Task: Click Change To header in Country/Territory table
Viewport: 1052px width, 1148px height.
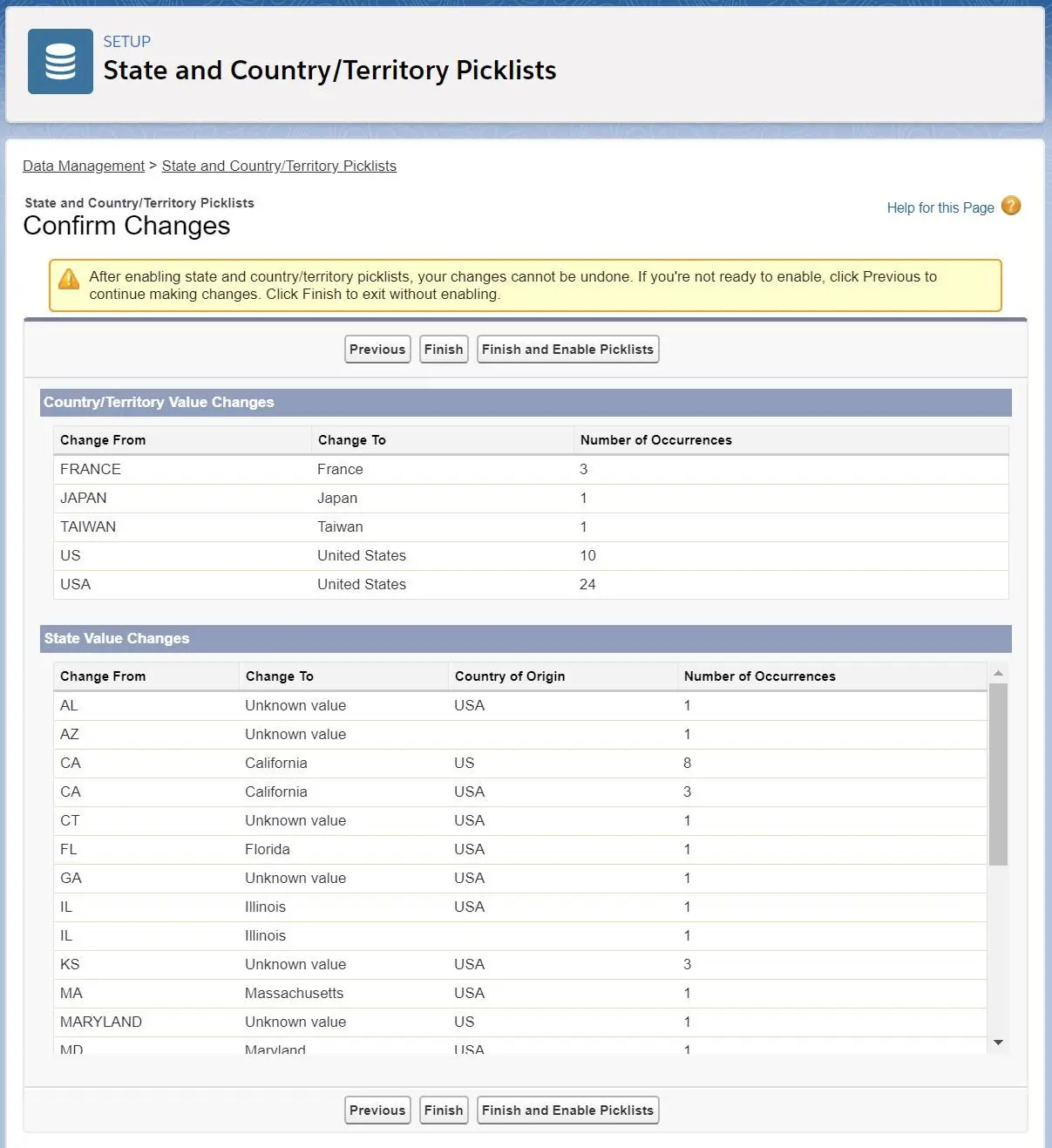Action: click(352, 440)
